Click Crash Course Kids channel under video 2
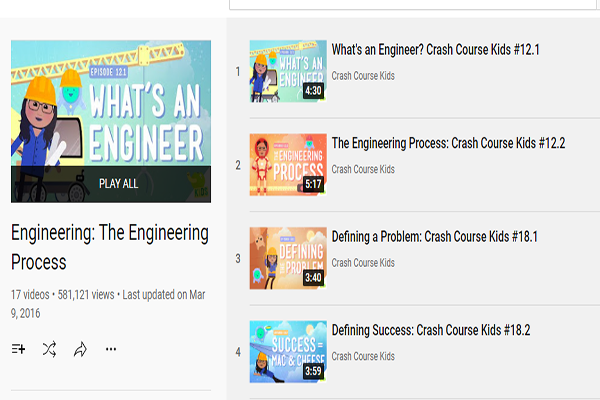 pos(363,170)
